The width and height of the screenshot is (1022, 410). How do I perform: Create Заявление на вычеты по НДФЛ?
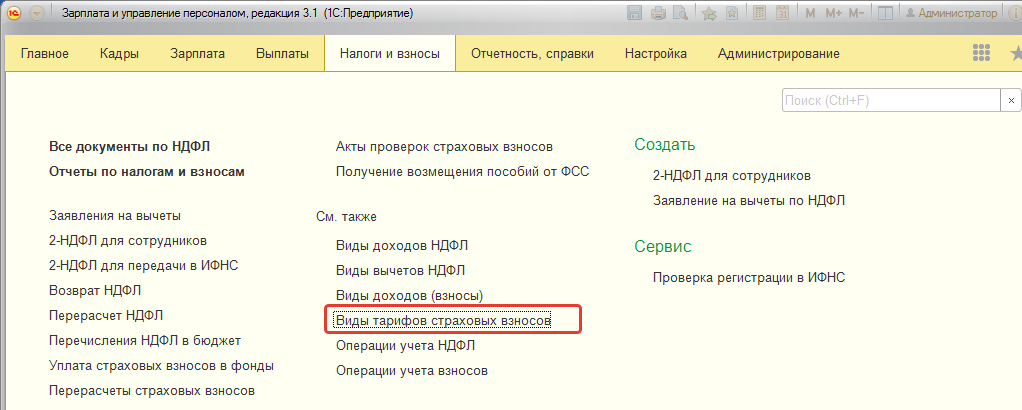(749, 201)
